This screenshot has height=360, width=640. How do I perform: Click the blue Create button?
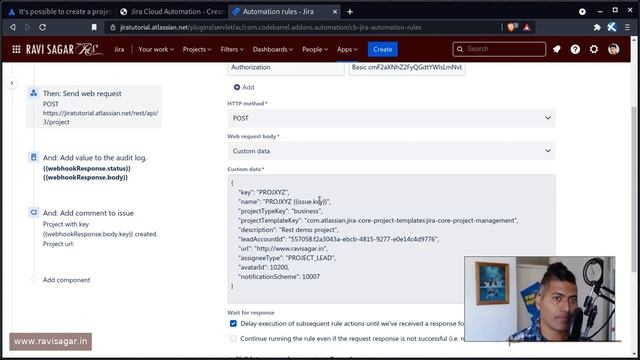(382, 49)
